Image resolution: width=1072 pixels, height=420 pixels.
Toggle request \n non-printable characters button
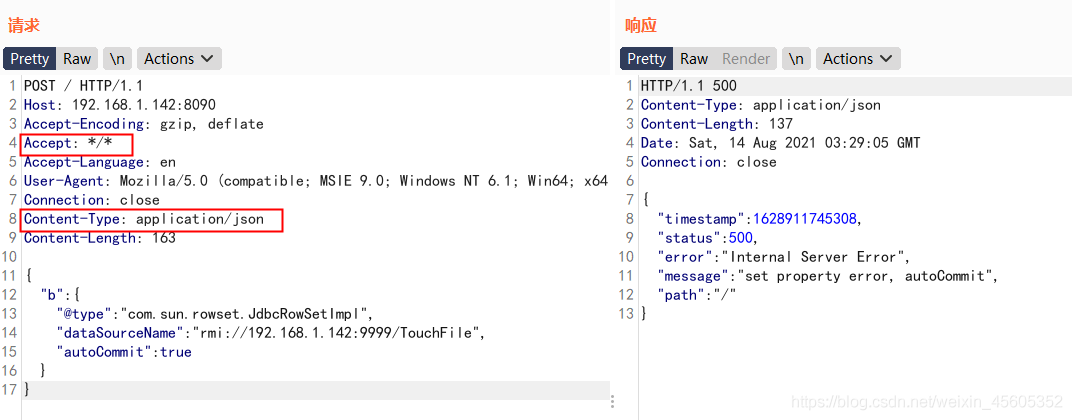[117, 59]
